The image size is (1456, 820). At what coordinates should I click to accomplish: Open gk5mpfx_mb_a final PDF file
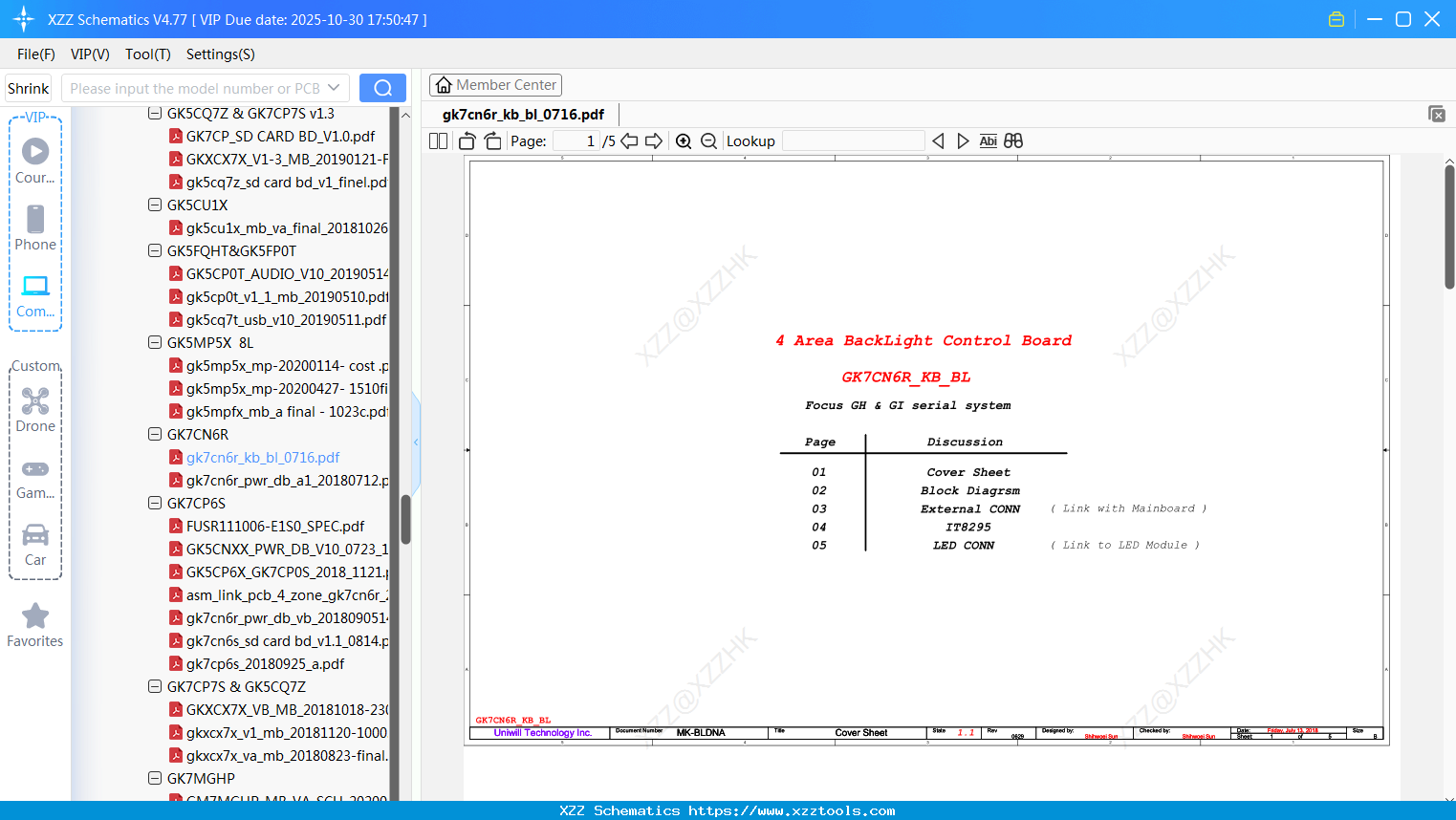[x=279, y=411]
